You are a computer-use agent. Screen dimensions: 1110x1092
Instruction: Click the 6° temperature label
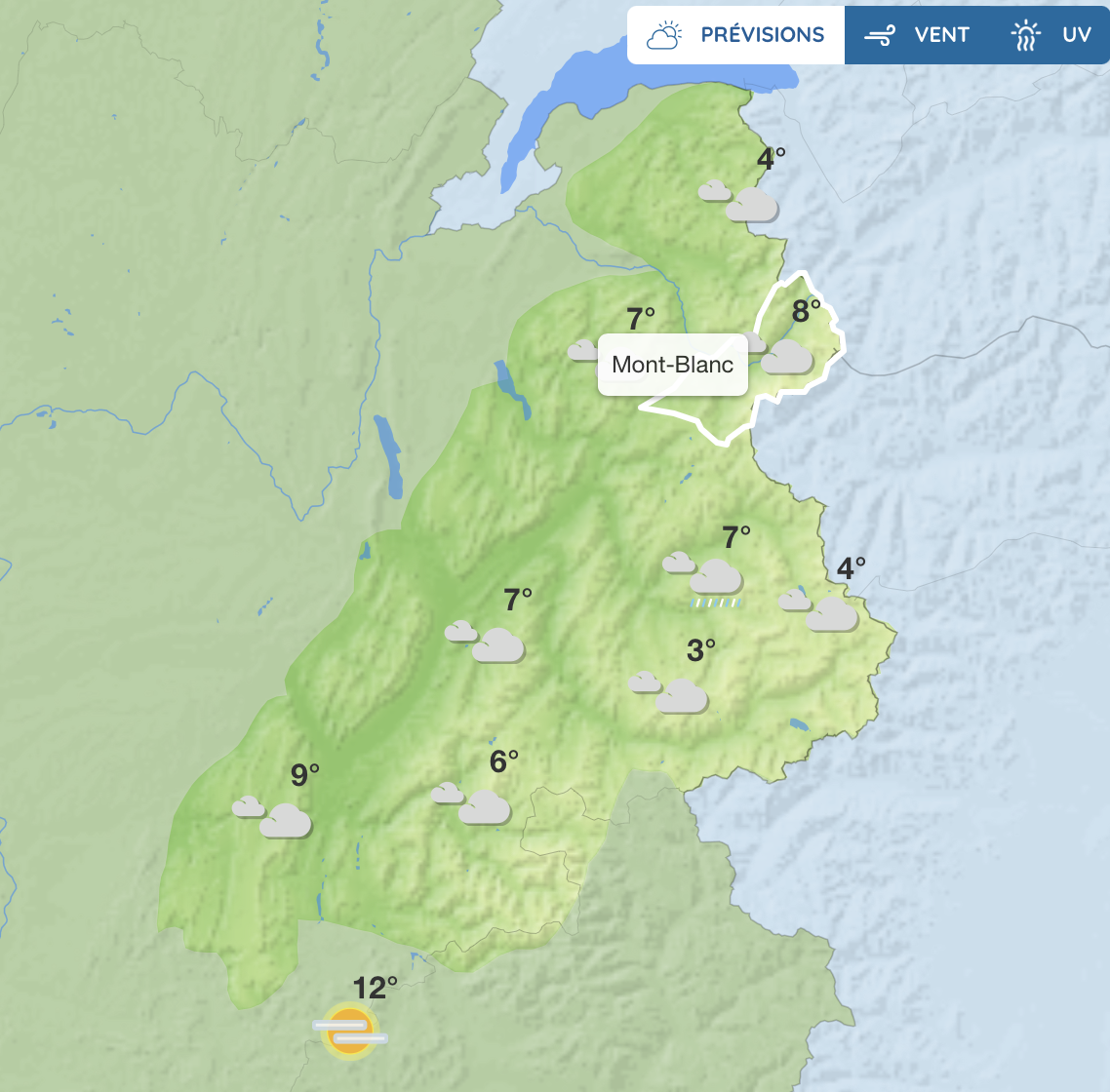[503, 761]
